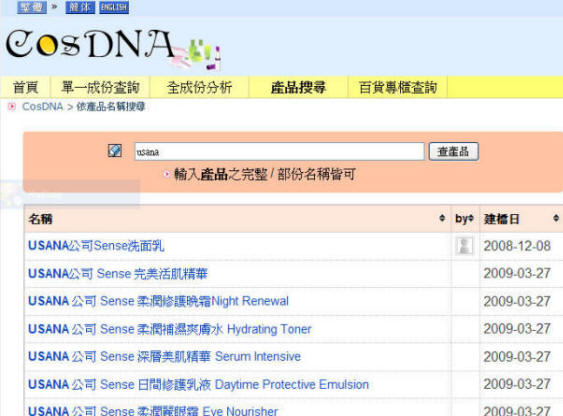Image resolution: width=563 pixels, height=416 pixels.
Task: Click the date 2008-12-08 cell
Action: tap(517, 246)
